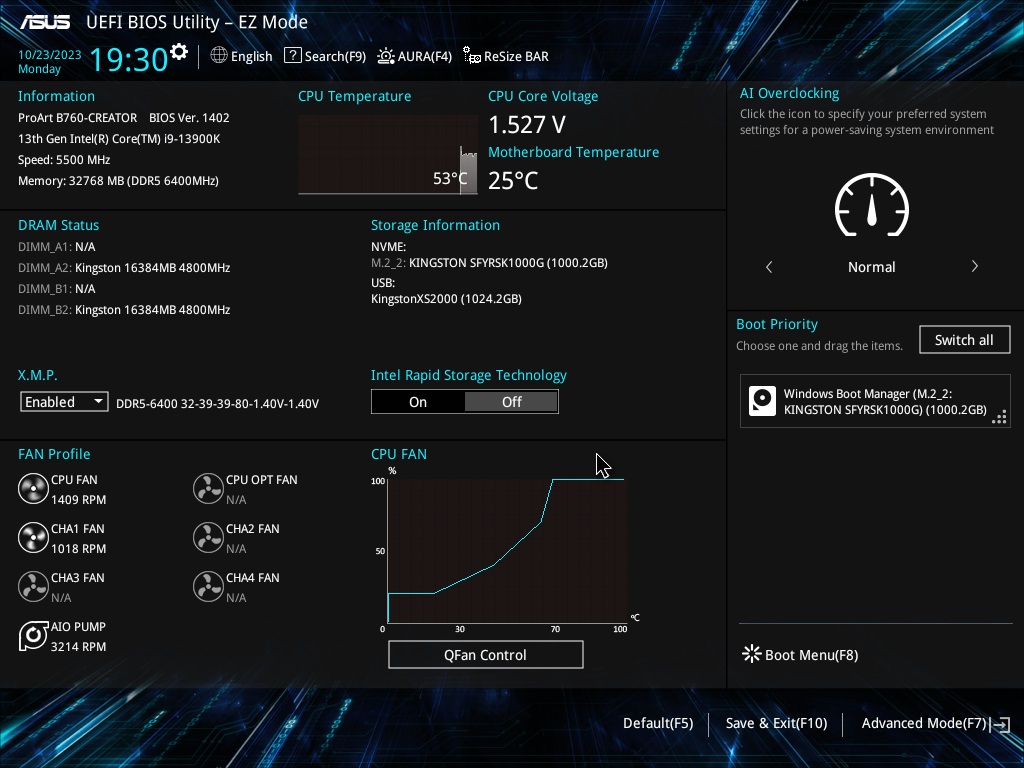Select the Windows Boot Manager boot entry
The height and width of the screenshot is (768, 1024).
(x=875, y=401)
